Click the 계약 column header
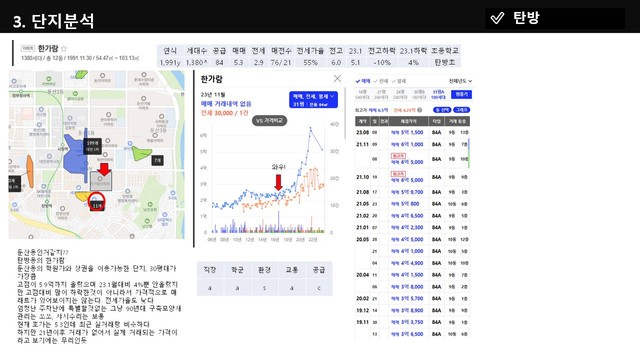 point(362,121)
